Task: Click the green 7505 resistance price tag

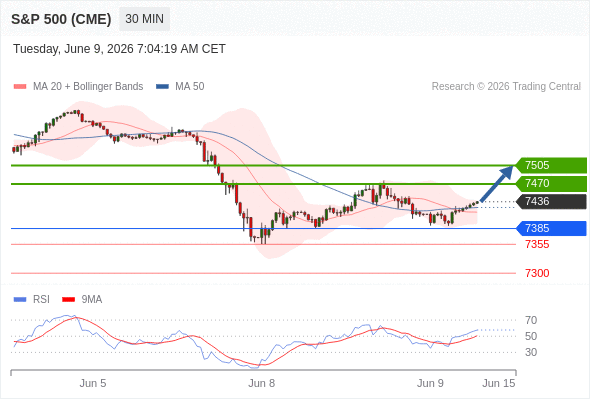Action: [551, 165]
